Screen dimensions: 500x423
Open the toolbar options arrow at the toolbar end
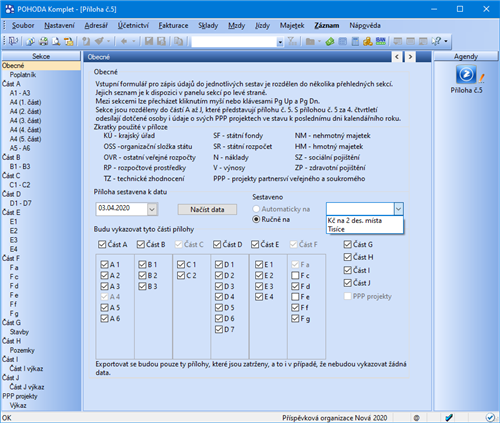click(x=446, y=42)
